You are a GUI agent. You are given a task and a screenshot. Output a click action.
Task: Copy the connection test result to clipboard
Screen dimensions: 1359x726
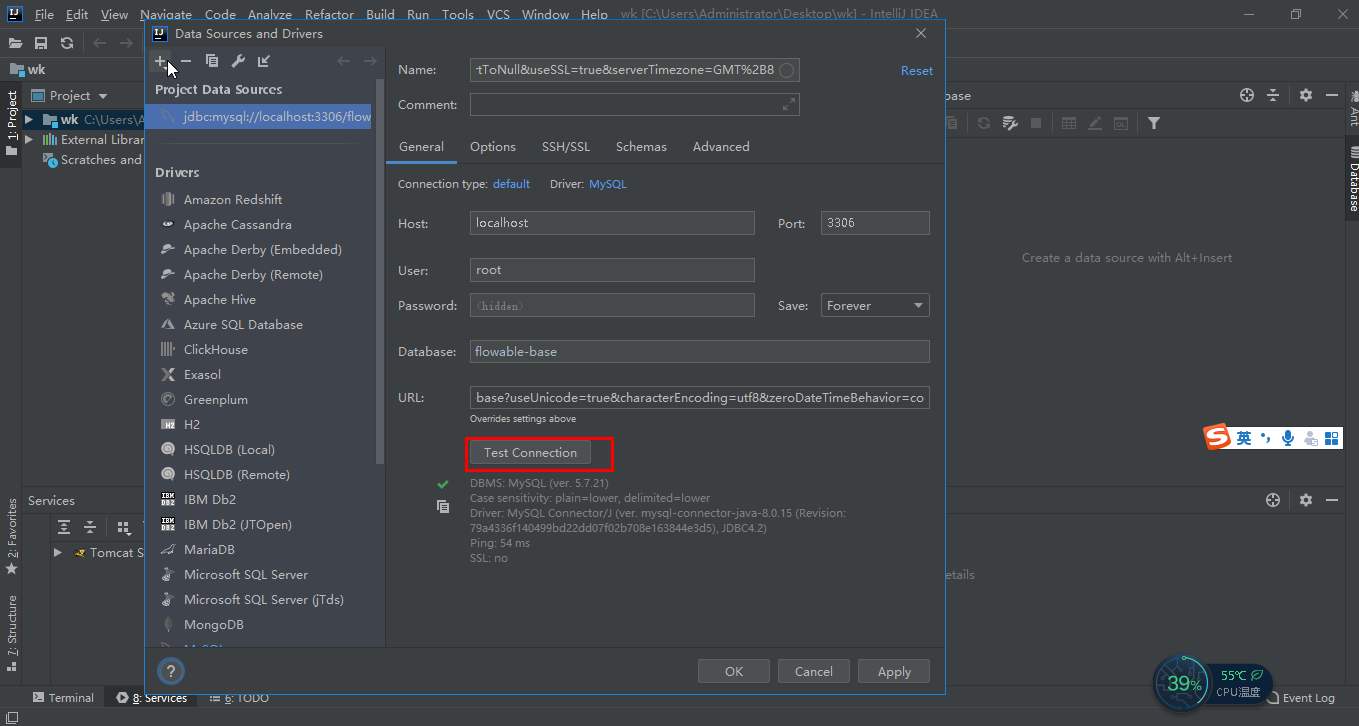tap(443, 507)
